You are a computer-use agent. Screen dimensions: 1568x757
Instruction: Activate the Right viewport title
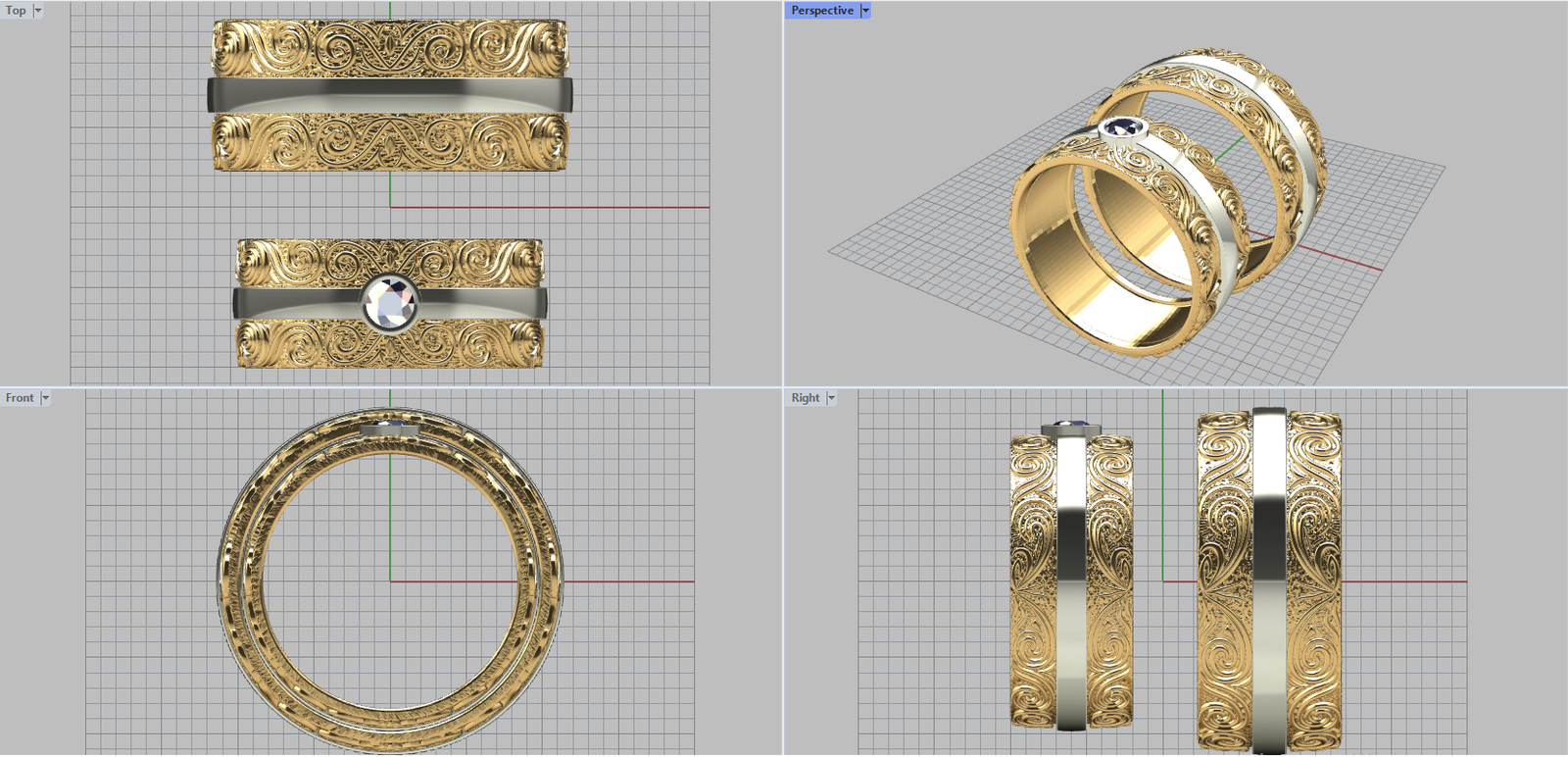tap(806, 398)
